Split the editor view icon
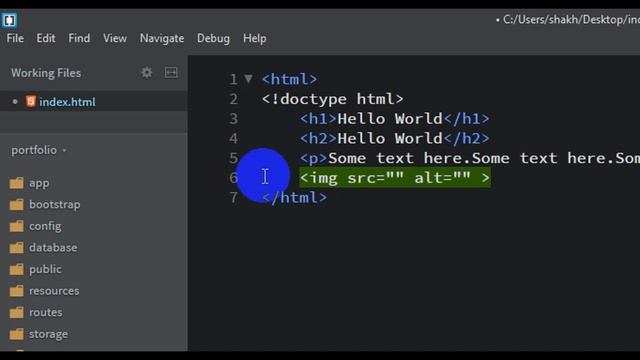 click(171, 73)
